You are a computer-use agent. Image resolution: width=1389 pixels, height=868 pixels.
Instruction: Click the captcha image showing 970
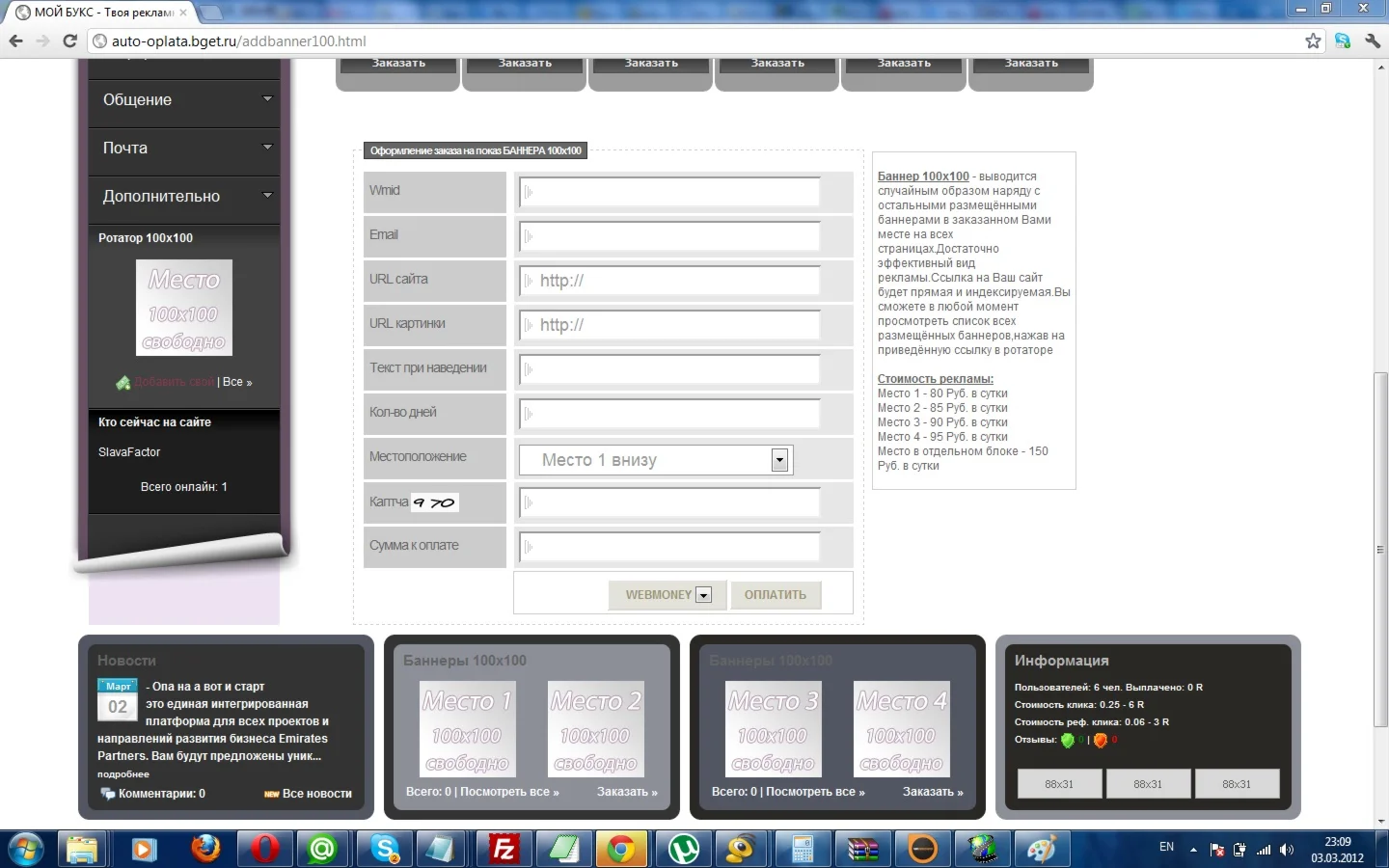click(x=435, y=502)
